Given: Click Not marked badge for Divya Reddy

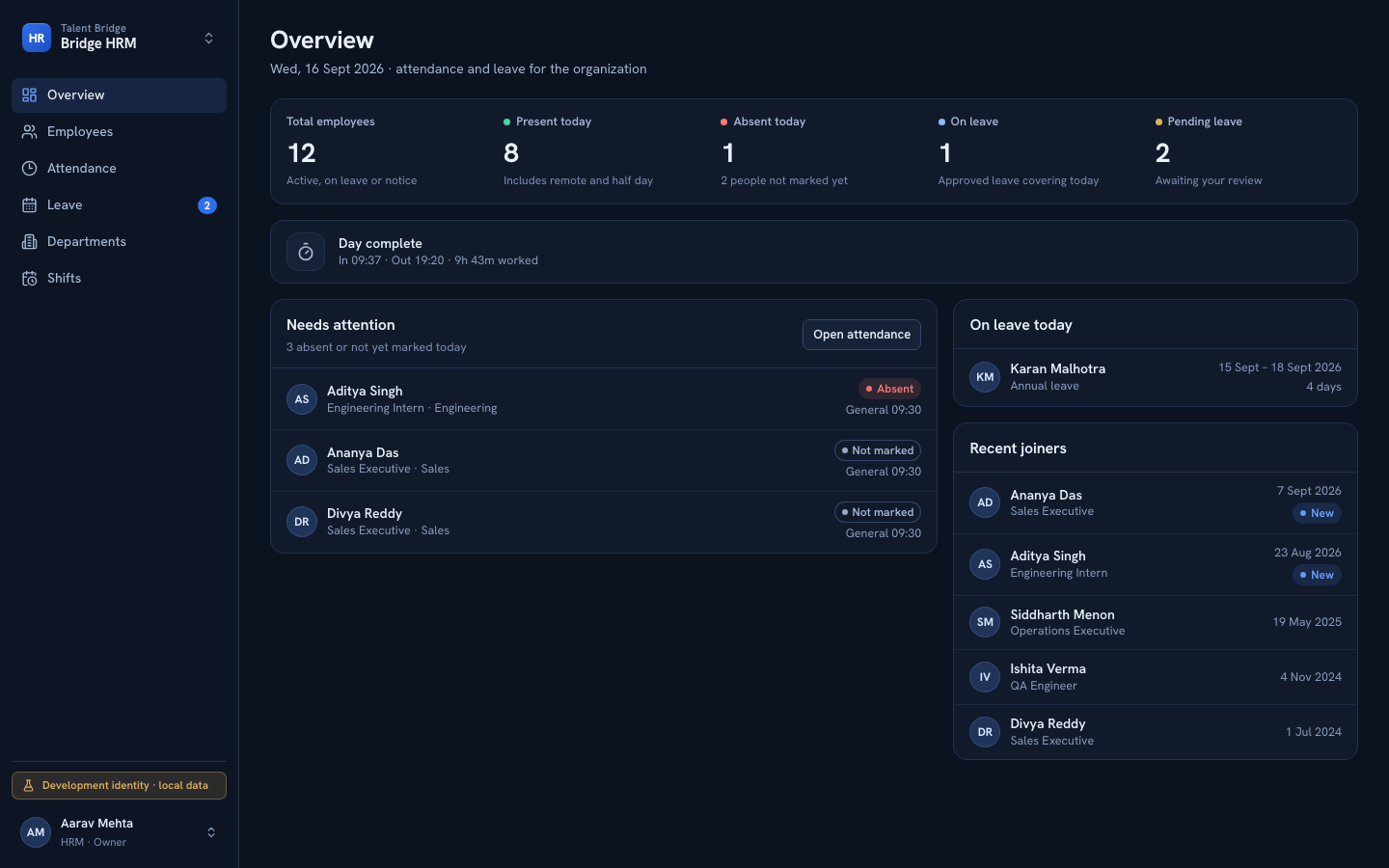Looking at the screenshot, I should click(878, 512).
